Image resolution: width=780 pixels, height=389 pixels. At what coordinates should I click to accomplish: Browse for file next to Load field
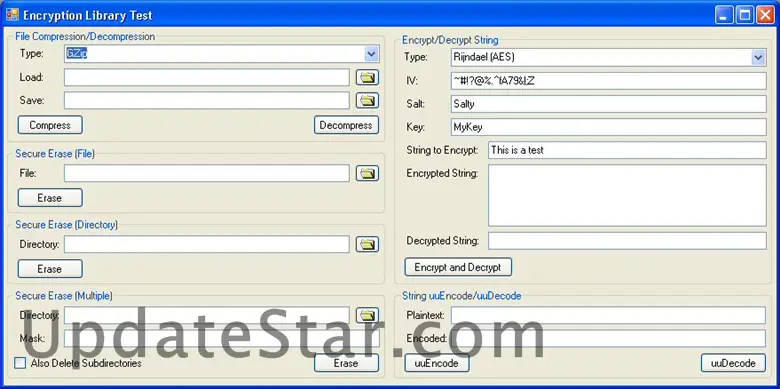[x=367, y=77]
